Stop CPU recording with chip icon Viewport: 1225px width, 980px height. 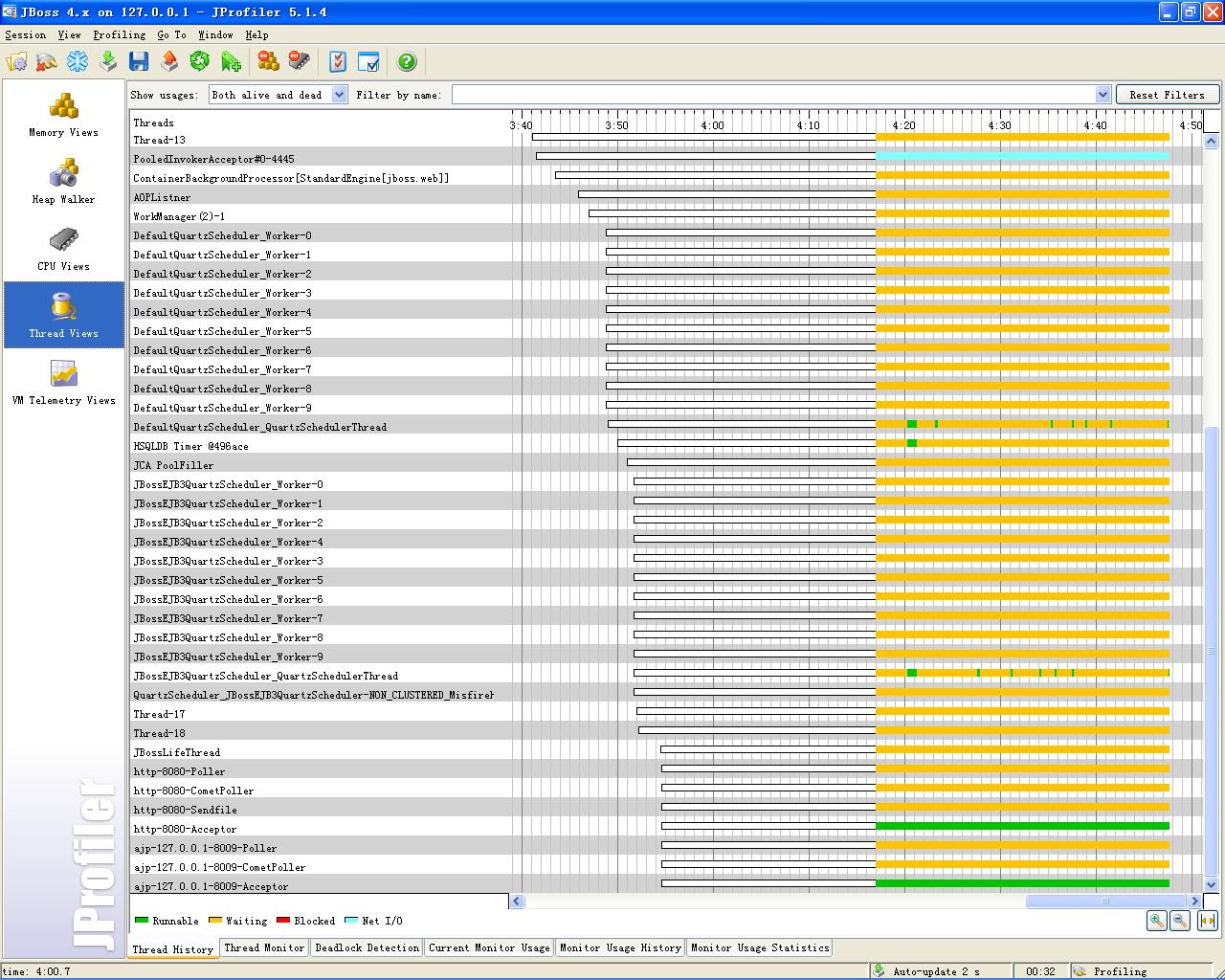(300, 62)
